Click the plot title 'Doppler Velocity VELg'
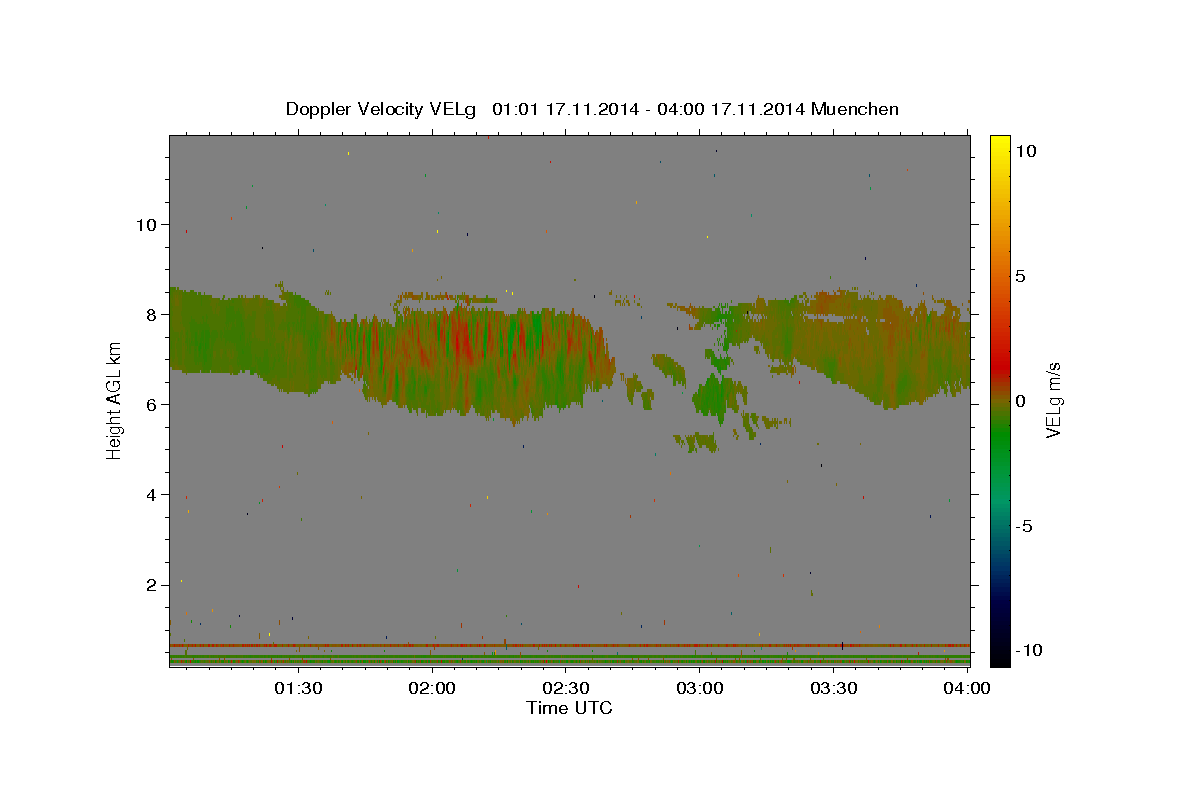This screenshot has height=800, width=1200. [383, 109]
